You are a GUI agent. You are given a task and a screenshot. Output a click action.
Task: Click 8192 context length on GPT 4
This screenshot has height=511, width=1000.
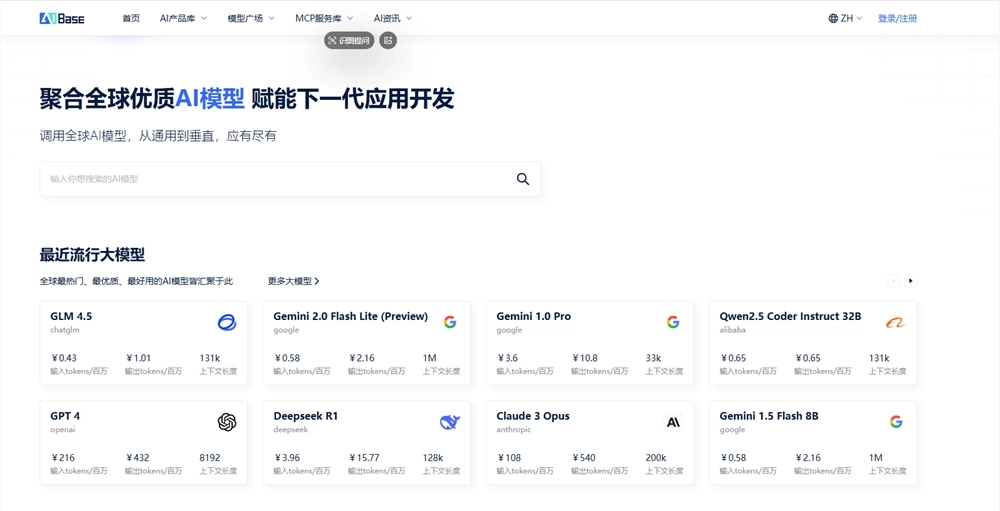tap(210, 457)
